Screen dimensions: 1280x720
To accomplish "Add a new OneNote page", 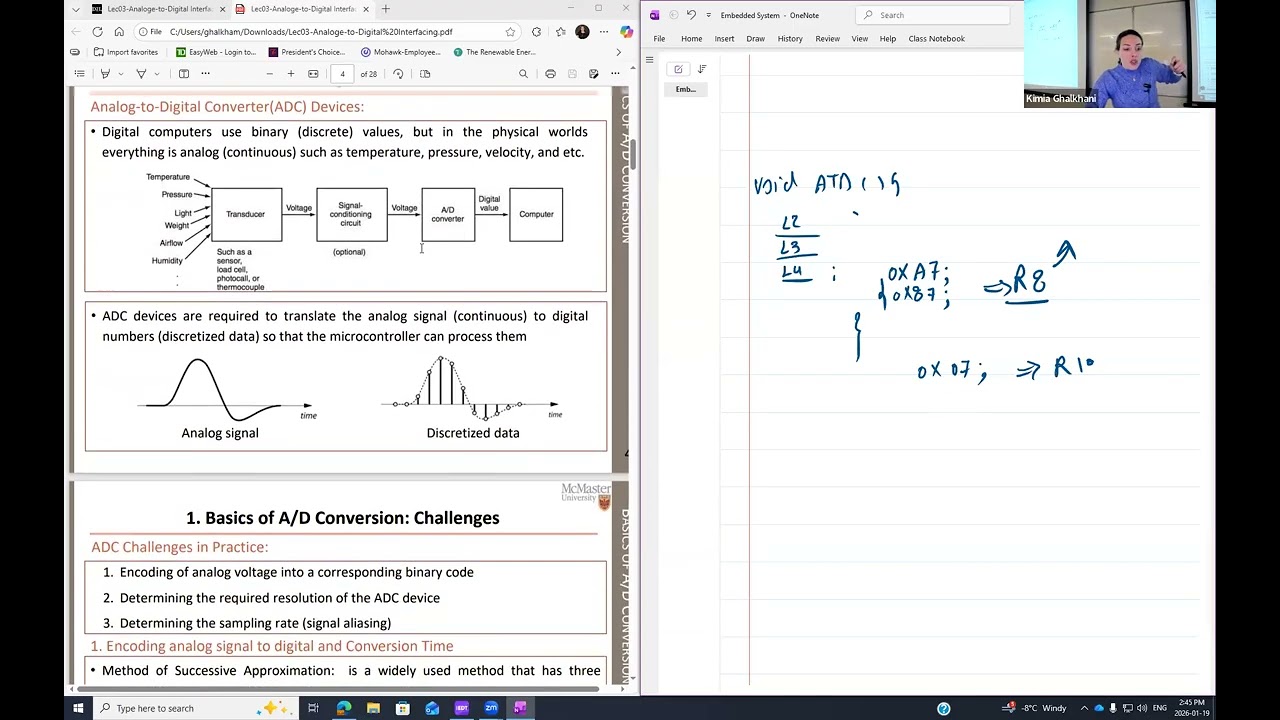I will [x=678, y=69].
